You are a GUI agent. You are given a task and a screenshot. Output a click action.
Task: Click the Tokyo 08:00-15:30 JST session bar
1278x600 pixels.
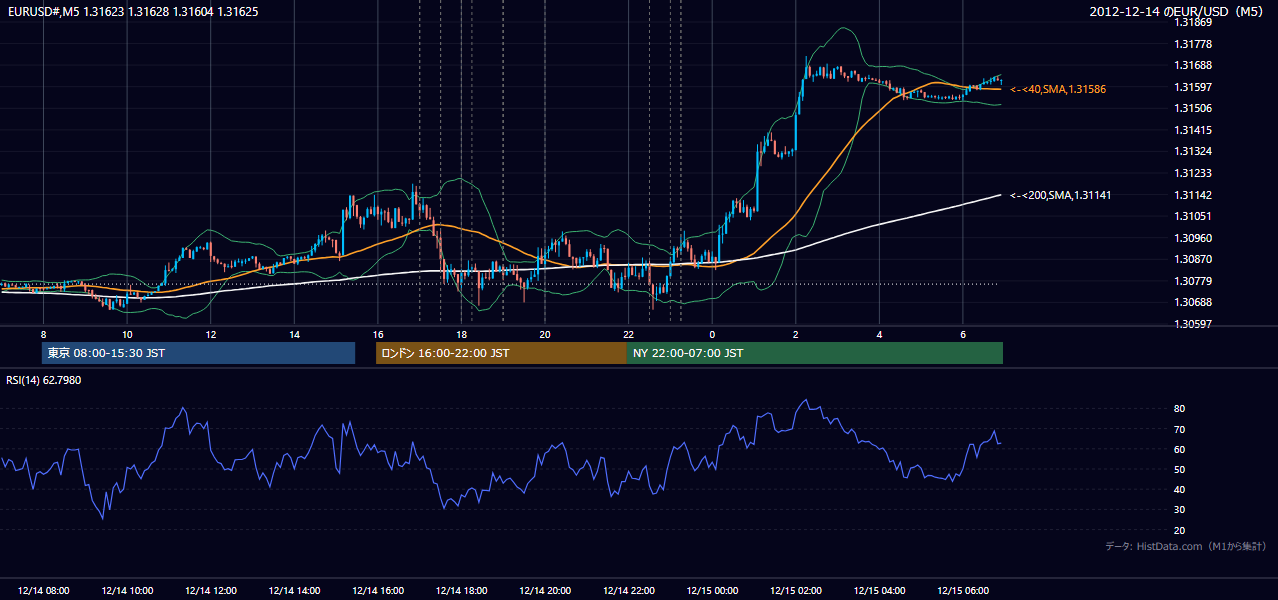[198, 353]
